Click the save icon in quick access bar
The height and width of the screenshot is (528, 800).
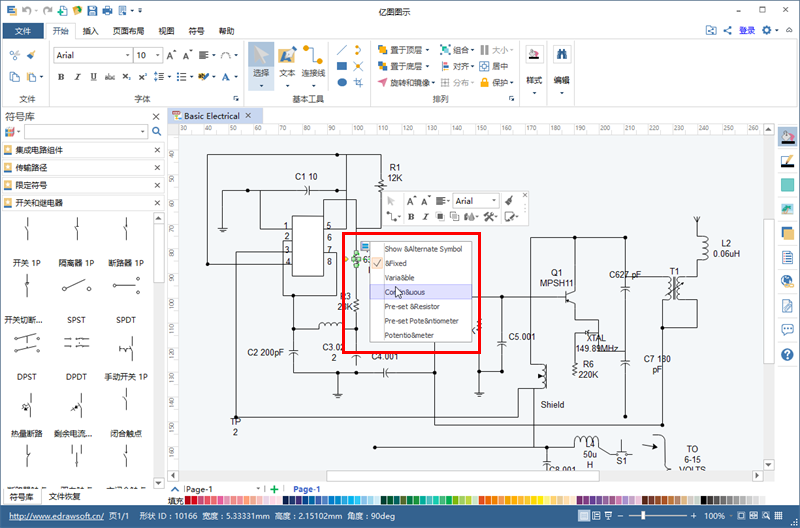[x=92, y=10]
